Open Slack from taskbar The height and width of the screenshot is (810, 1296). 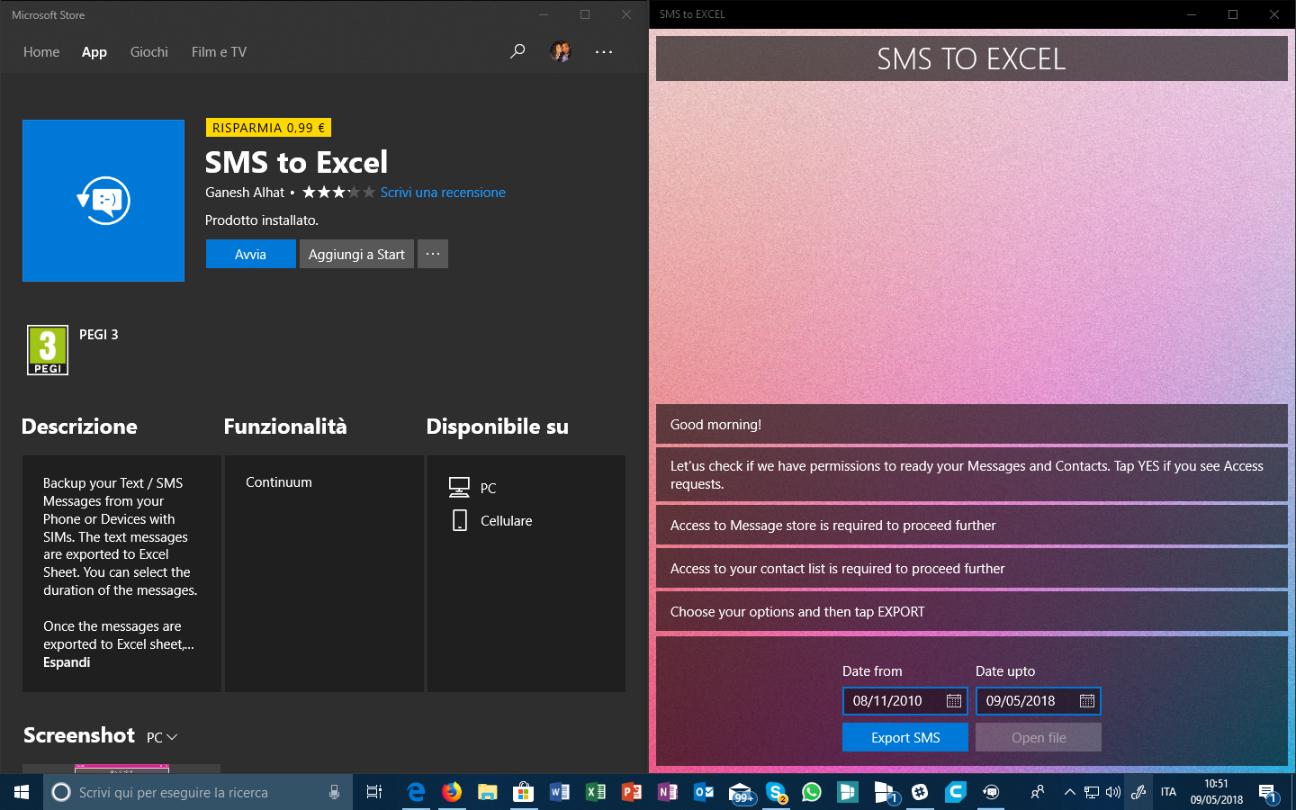click(919, 792)
